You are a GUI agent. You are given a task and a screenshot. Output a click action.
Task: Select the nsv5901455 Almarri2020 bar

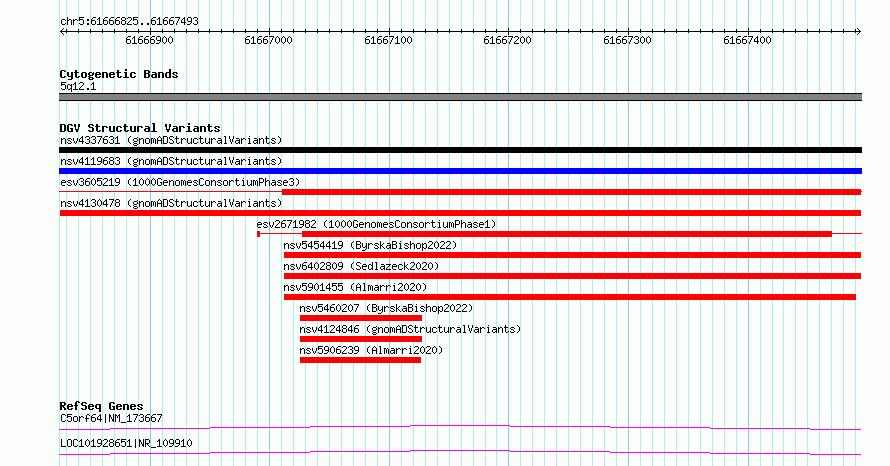pyautogui.click(x=569, y=297)
